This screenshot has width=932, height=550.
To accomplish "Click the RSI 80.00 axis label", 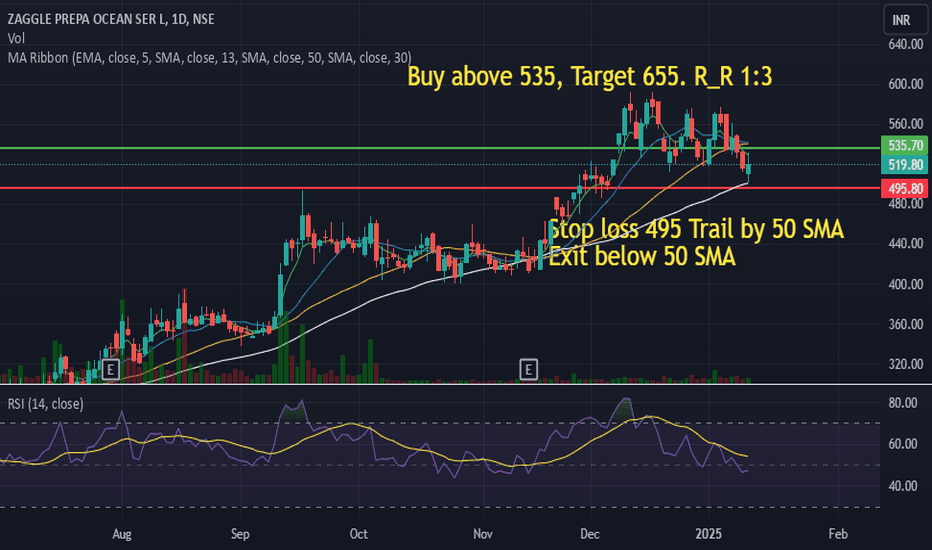I will [903, 403].
